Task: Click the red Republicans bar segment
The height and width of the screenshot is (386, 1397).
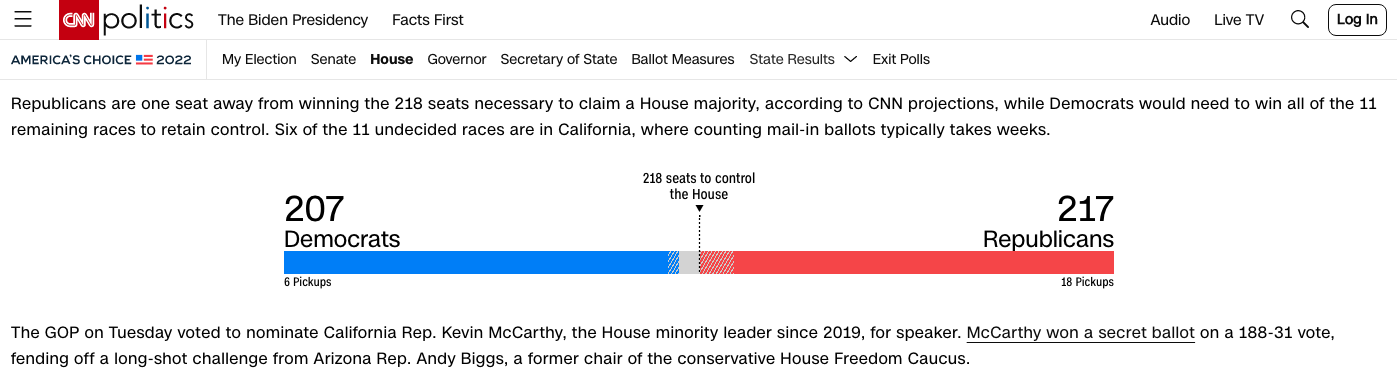Action: click(x=924, y=262)
